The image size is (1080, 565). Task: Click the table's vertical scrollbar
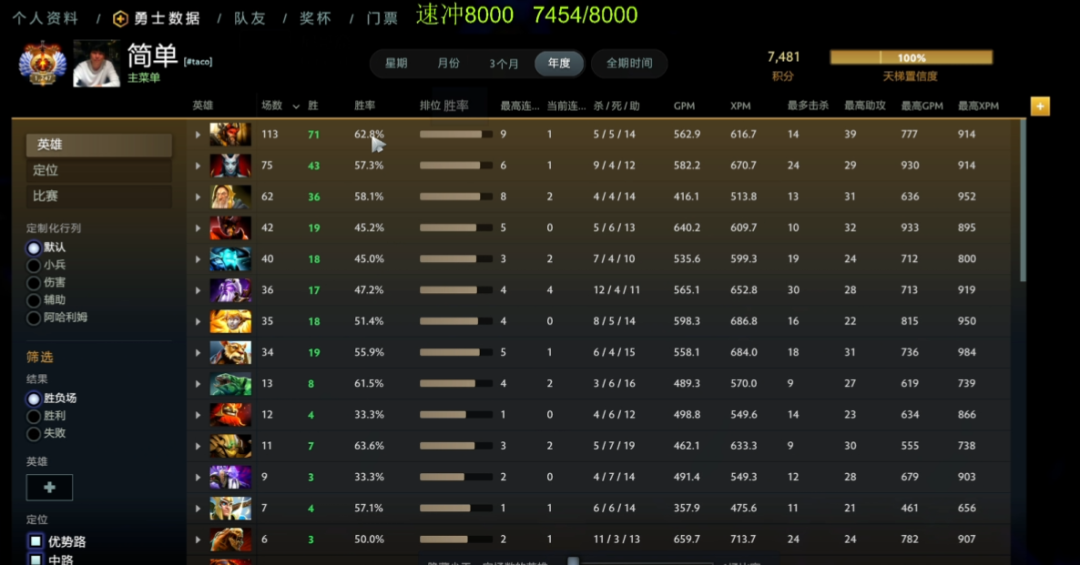click(1023, 200)
